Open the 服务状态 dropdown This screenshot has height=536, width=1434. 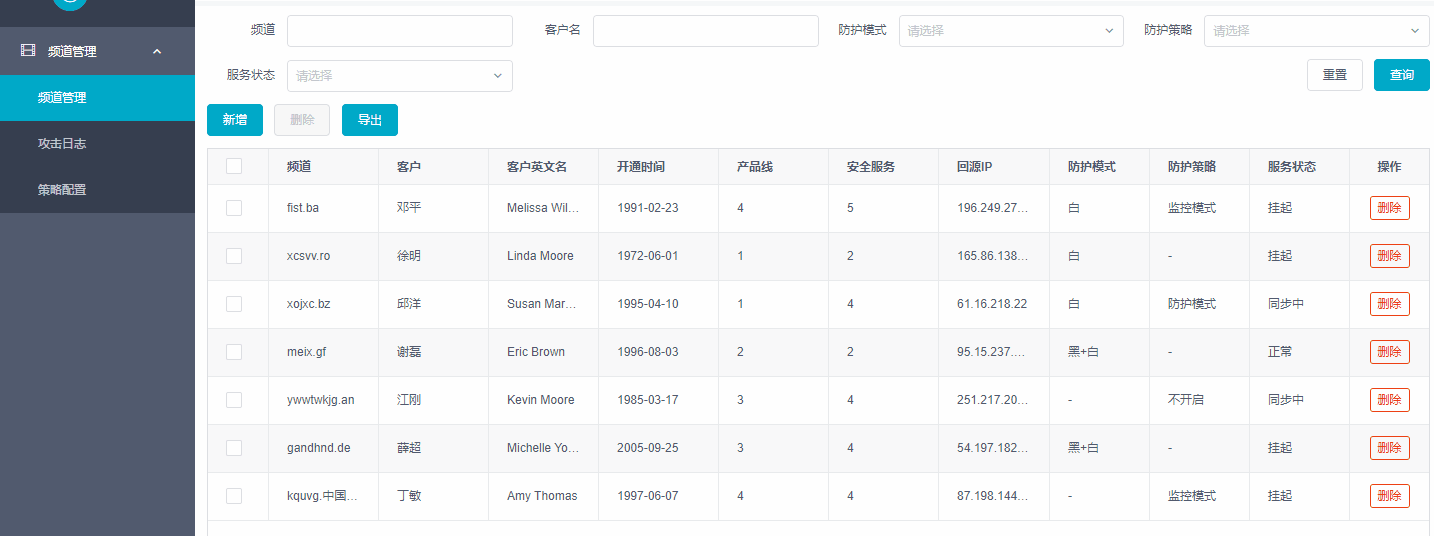click(400, 76)
